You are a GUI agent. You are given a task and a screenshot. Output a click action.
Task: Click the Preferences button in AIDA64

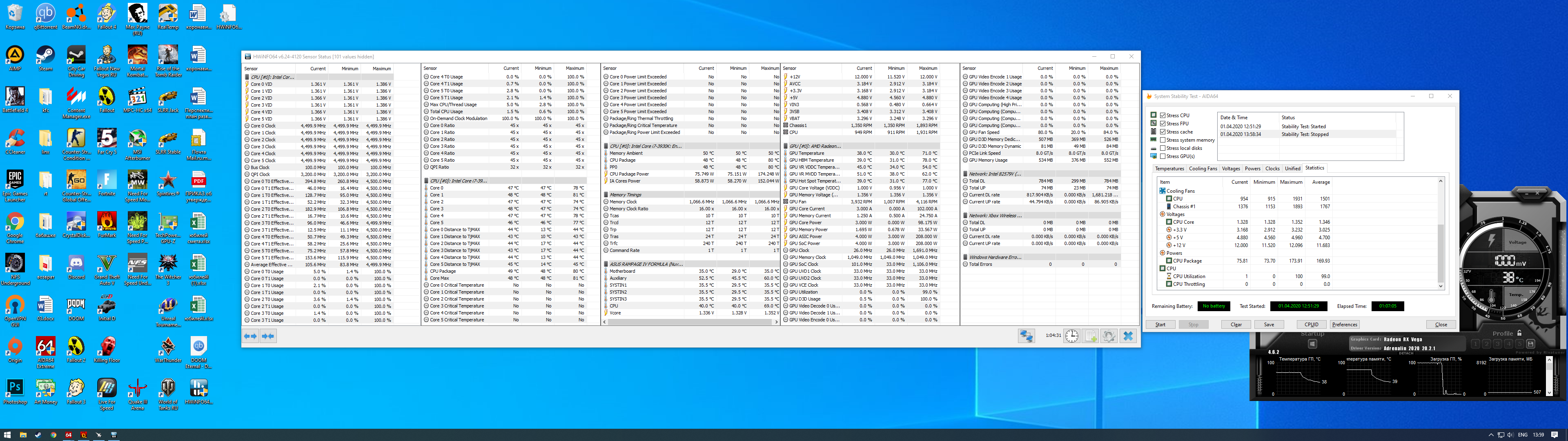pyautogui.click(x=1344, y=325)
